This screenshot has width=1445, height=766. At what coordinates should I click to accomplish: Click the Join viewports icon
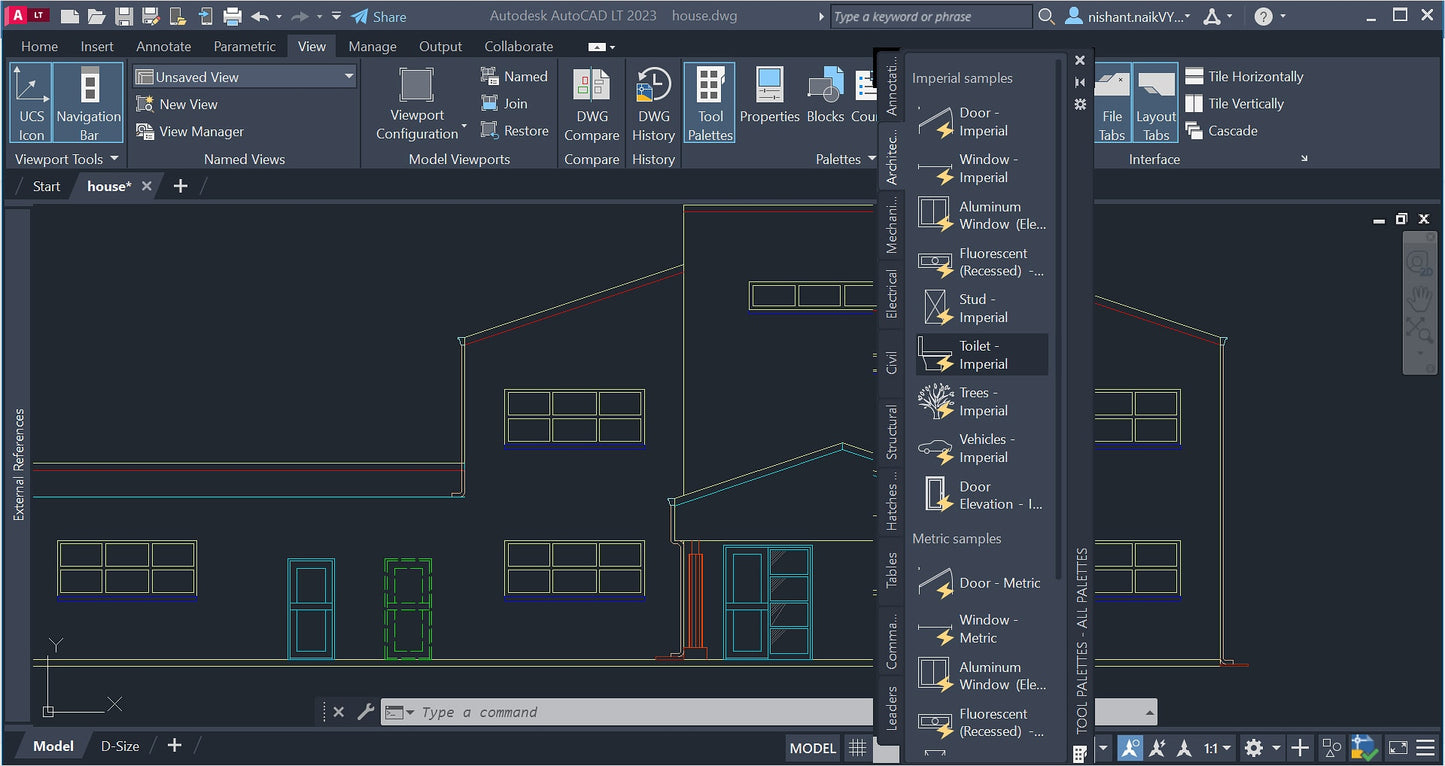click(x=503, y=104)
